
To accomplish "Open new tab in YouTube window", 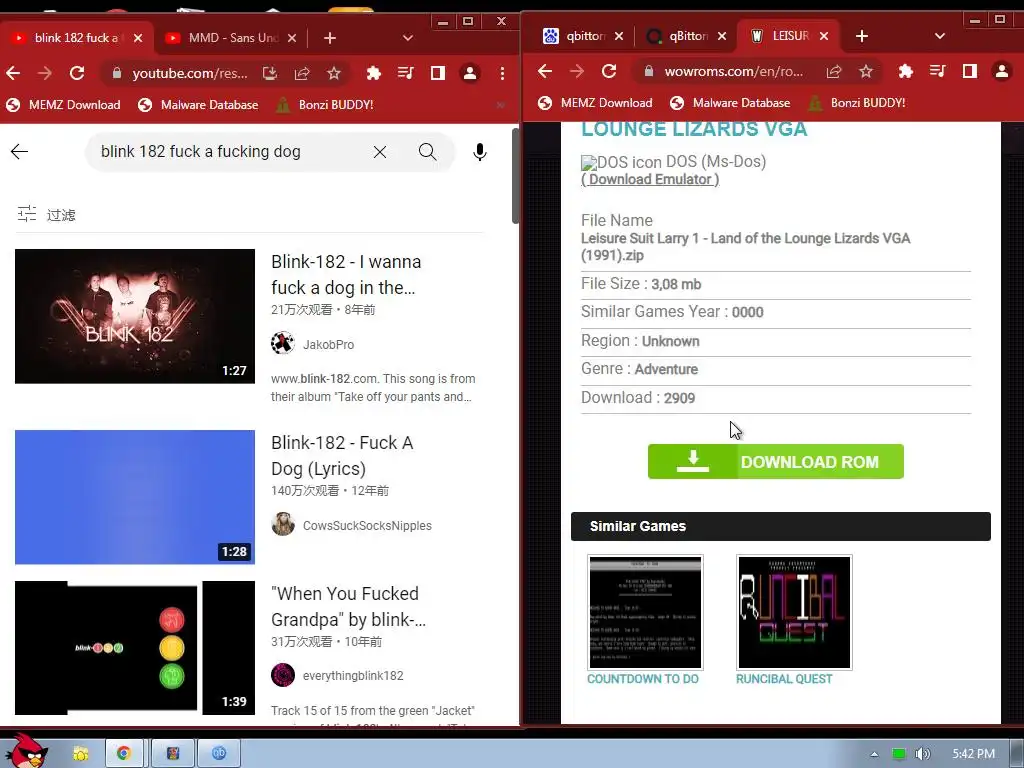I will click(330, 38).
